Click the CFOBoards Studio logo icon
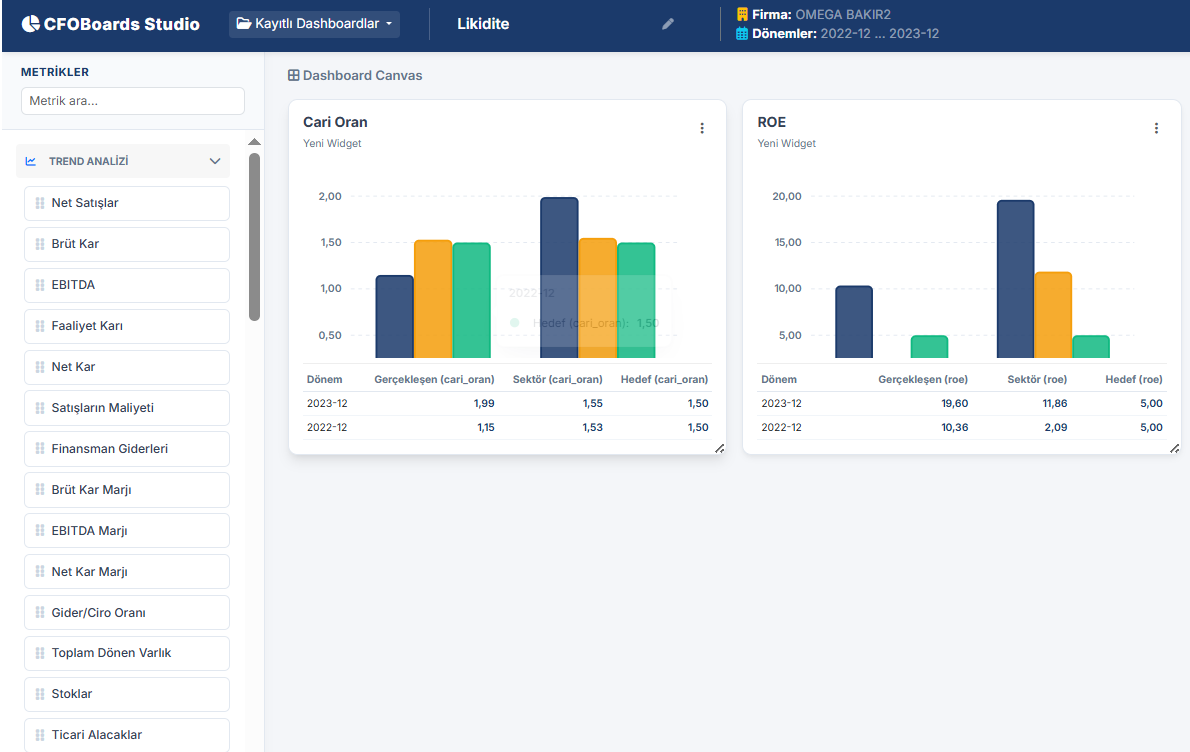Viewport: 1190px width, 752px height. (30, 24)
